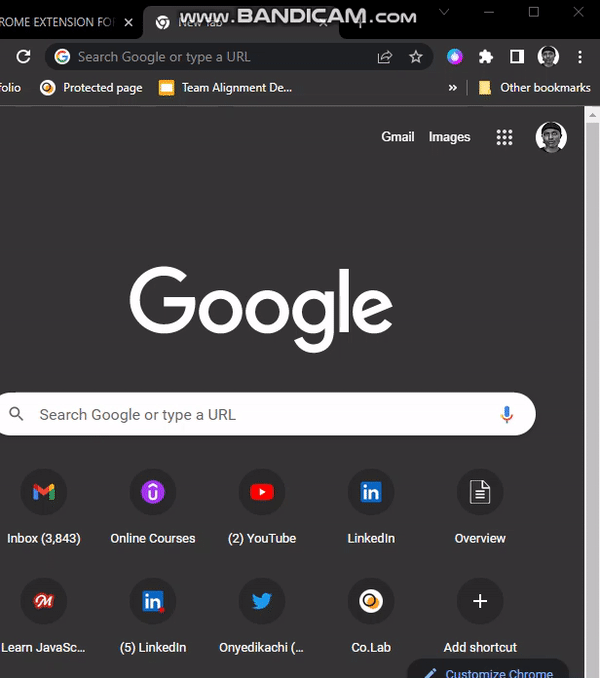Open the Onyedikachi Twitter shortcut

(x=262, y=617)
